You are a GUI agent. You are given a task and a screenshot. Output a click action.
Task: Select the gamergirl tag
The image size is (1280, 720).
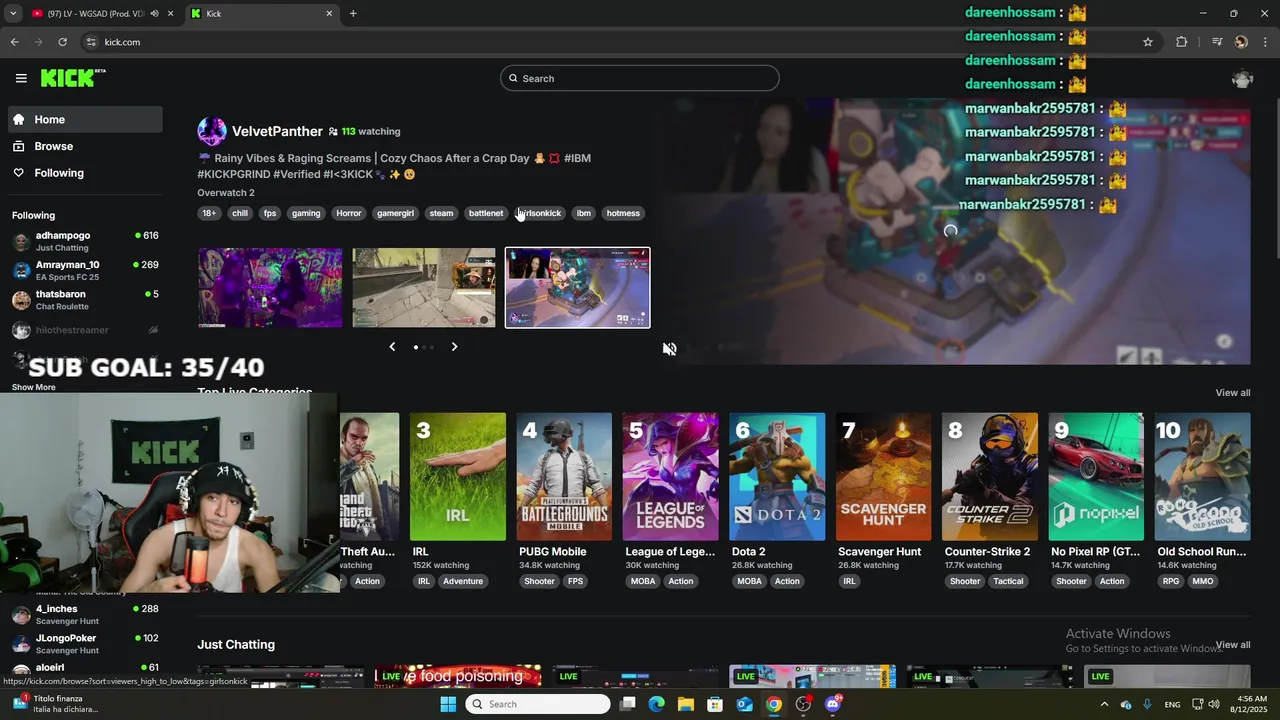point(395,213)
